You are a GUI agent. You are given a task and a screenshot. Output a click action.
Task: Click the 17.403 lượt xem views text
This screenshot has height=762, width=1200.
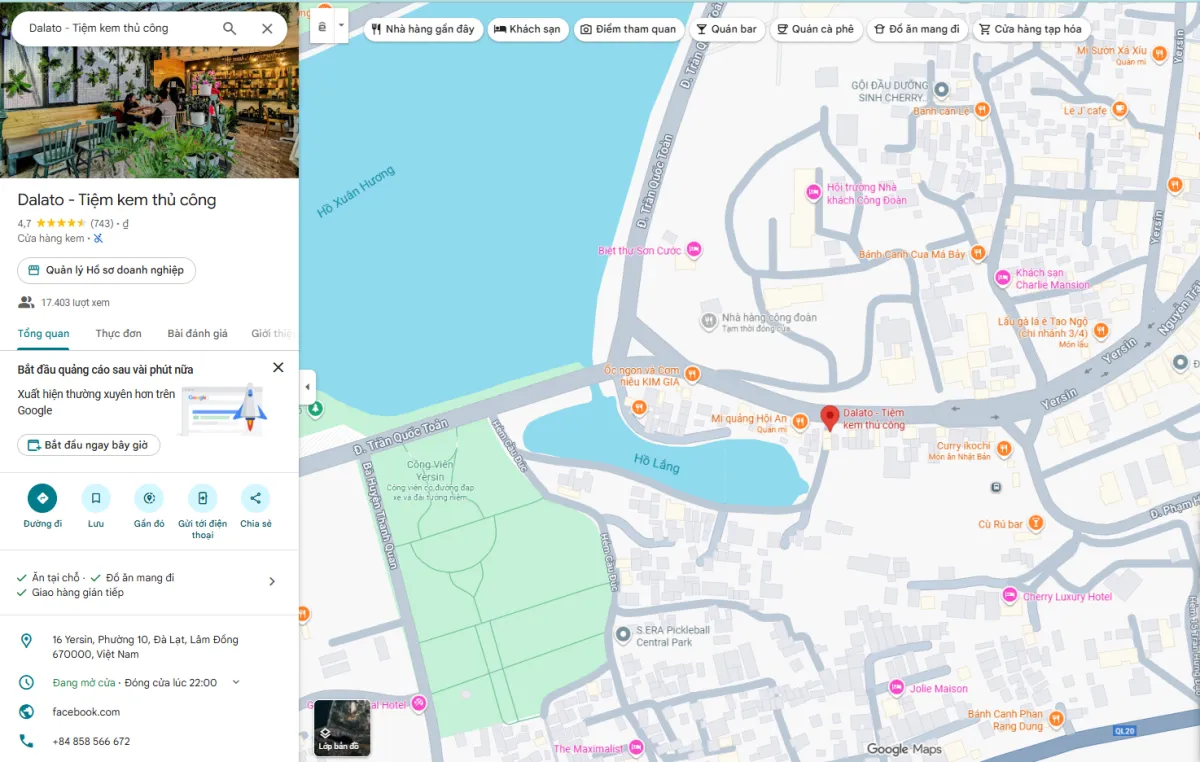coord(75,302)
